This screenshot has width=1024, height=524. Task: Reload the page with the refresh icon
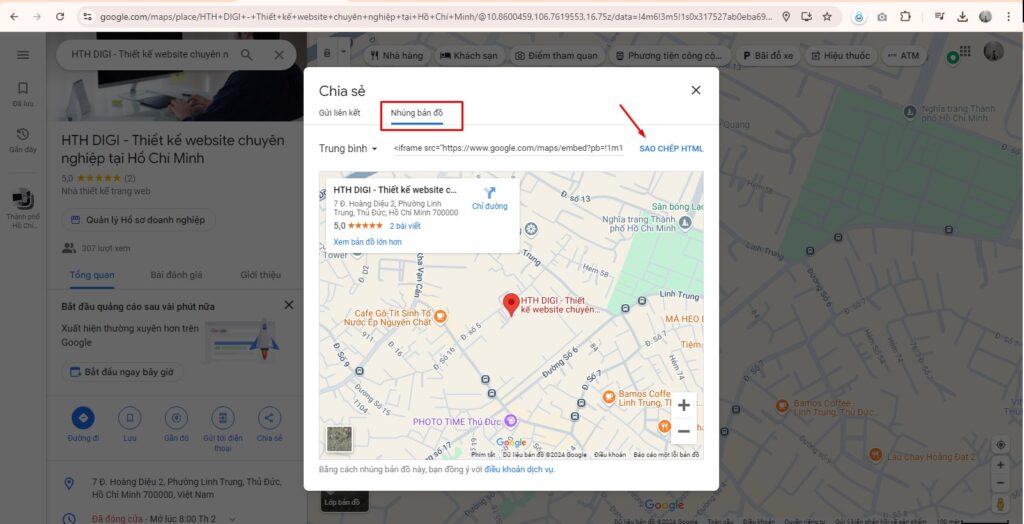[60, 16]
